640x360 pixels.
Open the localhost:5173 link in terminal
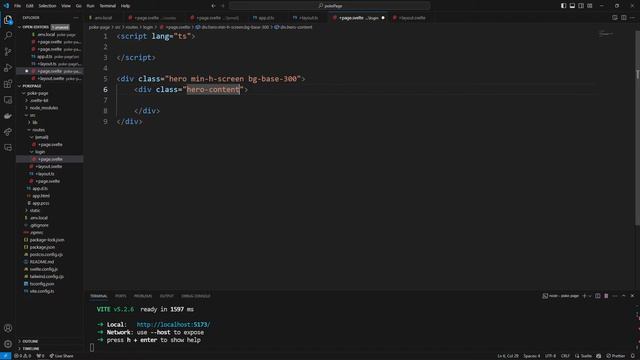point(173,324)
